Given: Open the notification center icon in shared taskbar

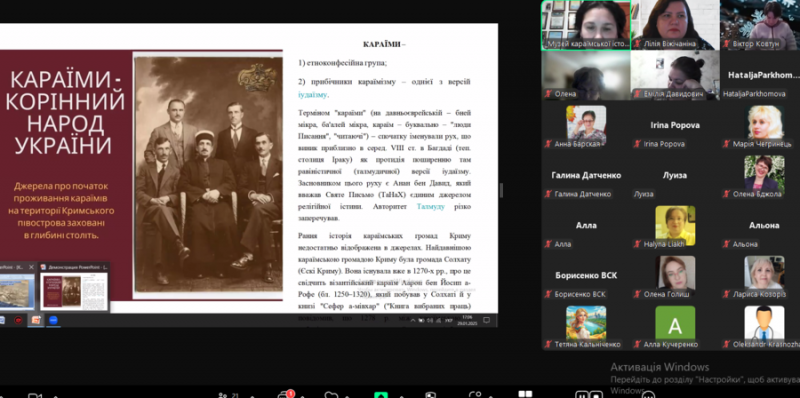Looking at the screenshot, I should [x=486, y=320].
